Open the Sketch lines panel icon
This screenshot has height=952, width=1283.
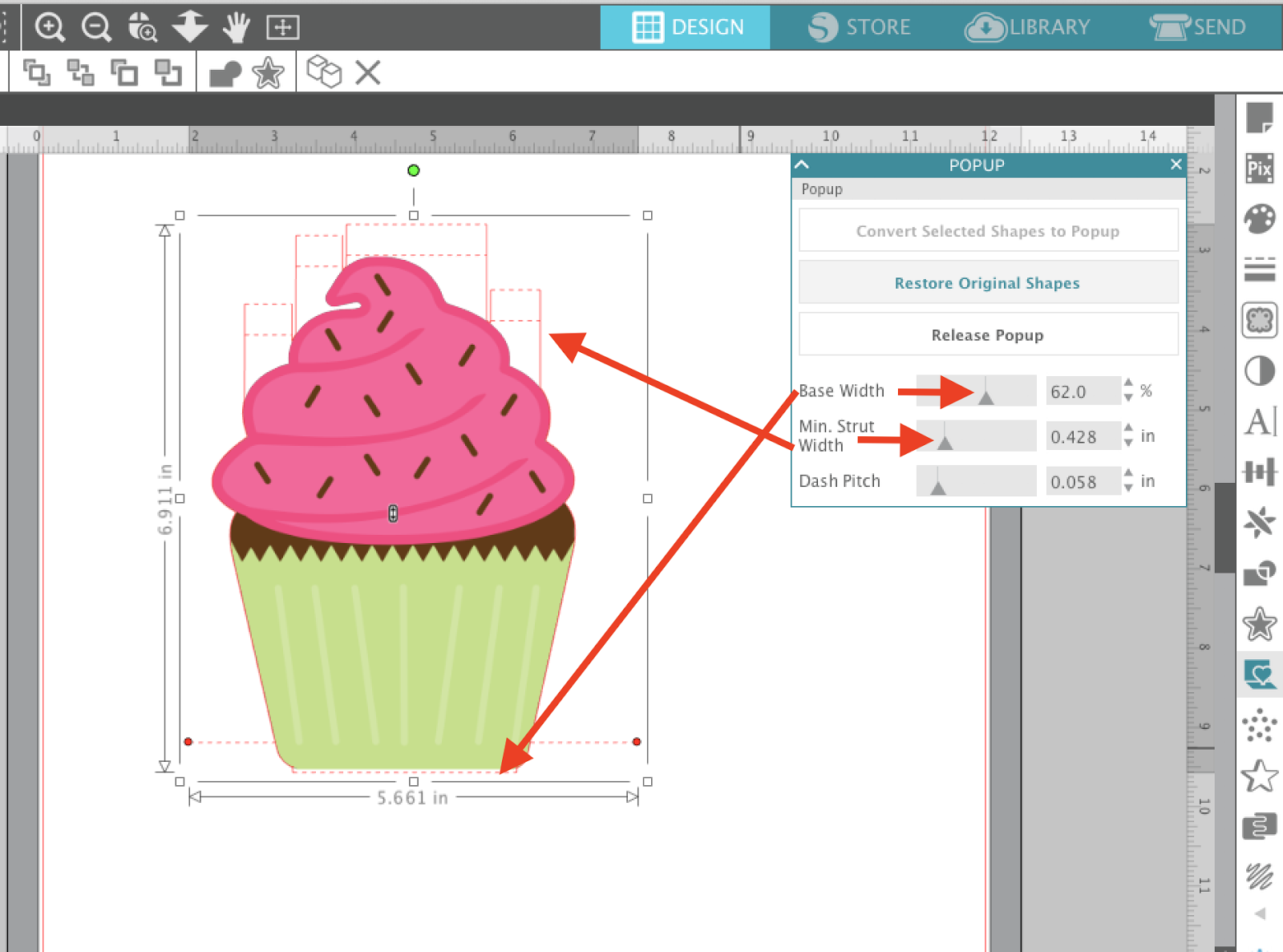tap(1260, 877)
